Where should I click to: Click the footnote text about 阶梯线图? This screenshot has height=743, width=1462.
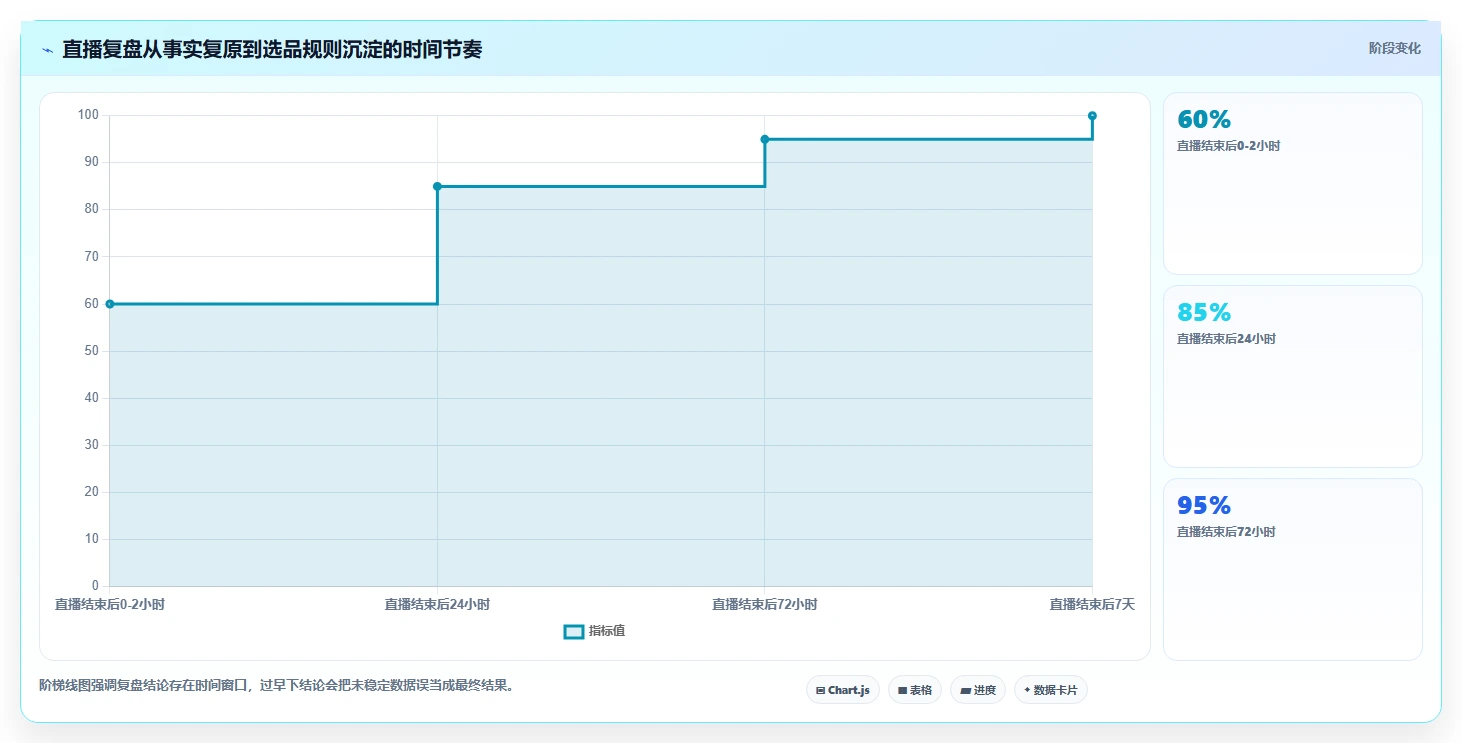(x=276, y=685)
